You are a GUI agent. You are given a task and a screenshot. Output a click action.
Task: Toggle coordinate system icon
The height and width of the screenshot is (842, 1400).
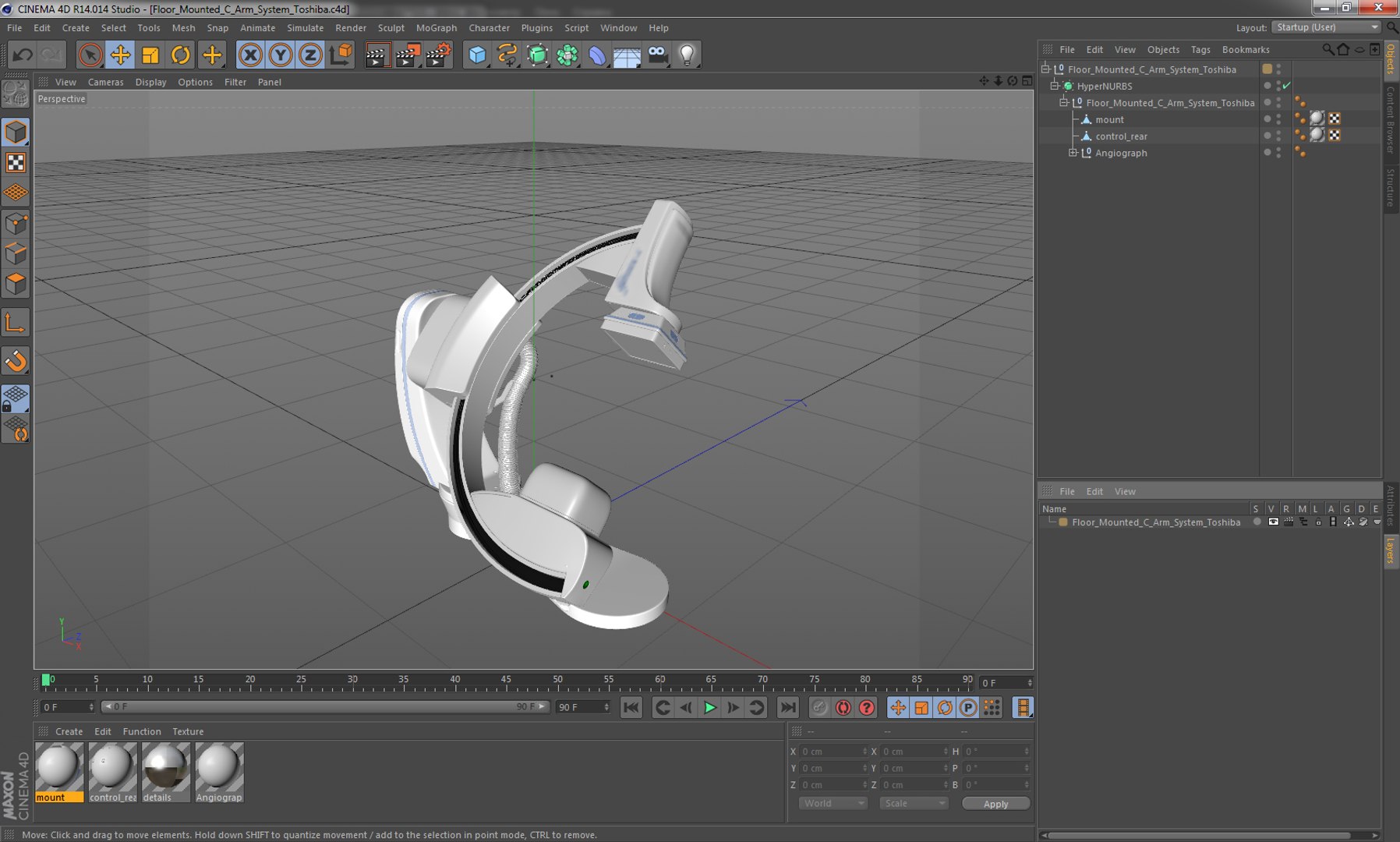341,55
